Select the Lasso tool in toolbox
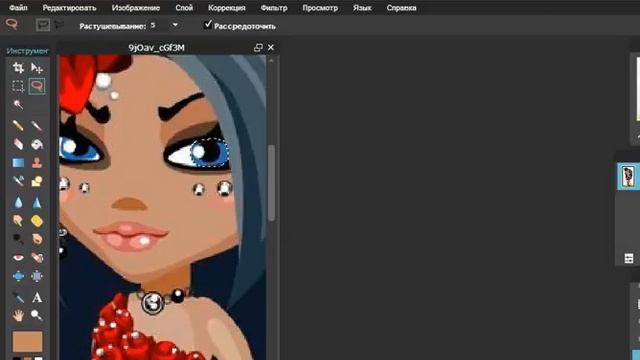The height and width of the screenshot is (360, 640). click(37, 86)
